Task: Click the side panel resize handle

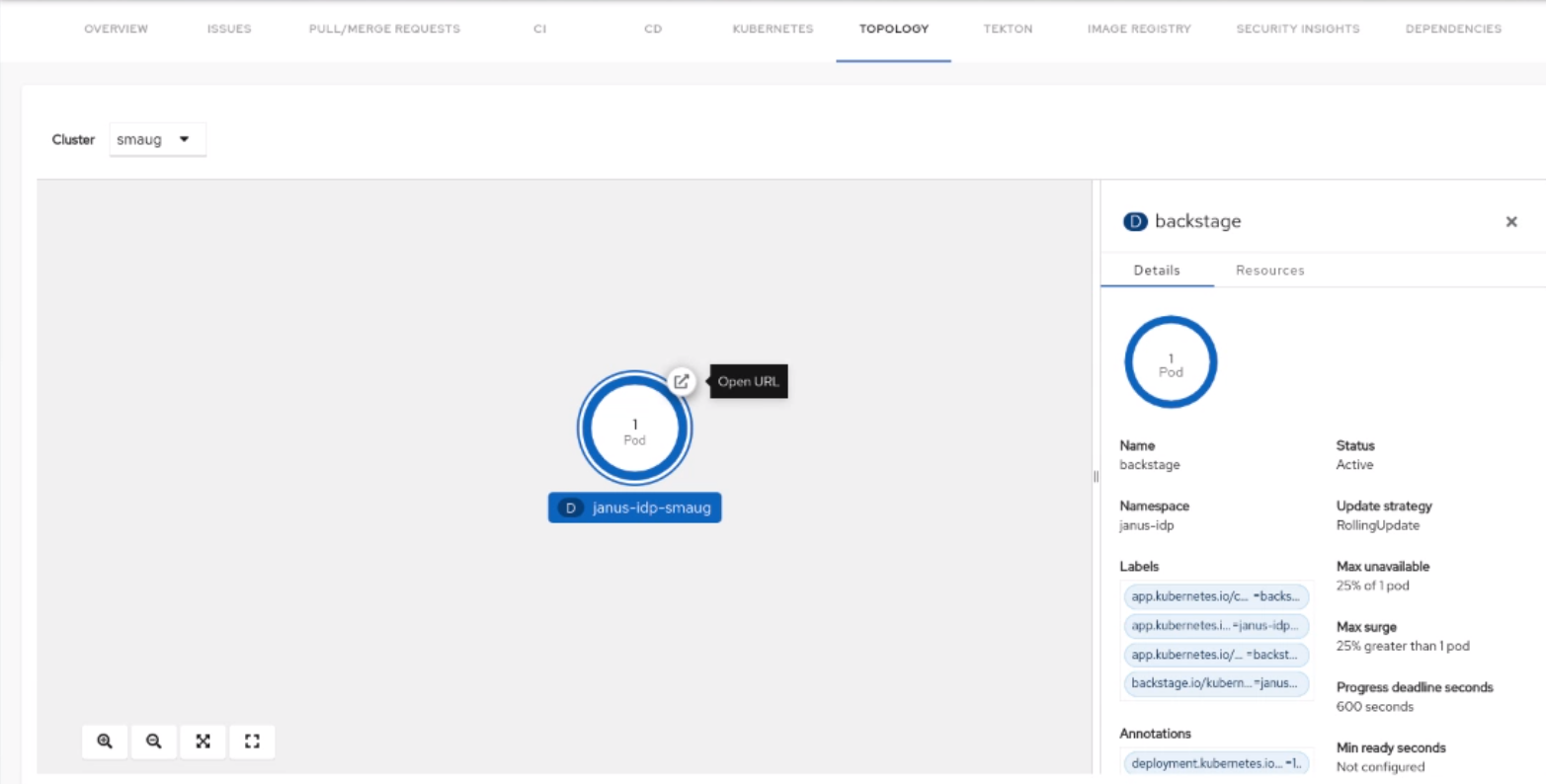Action: click(1096, 477)
